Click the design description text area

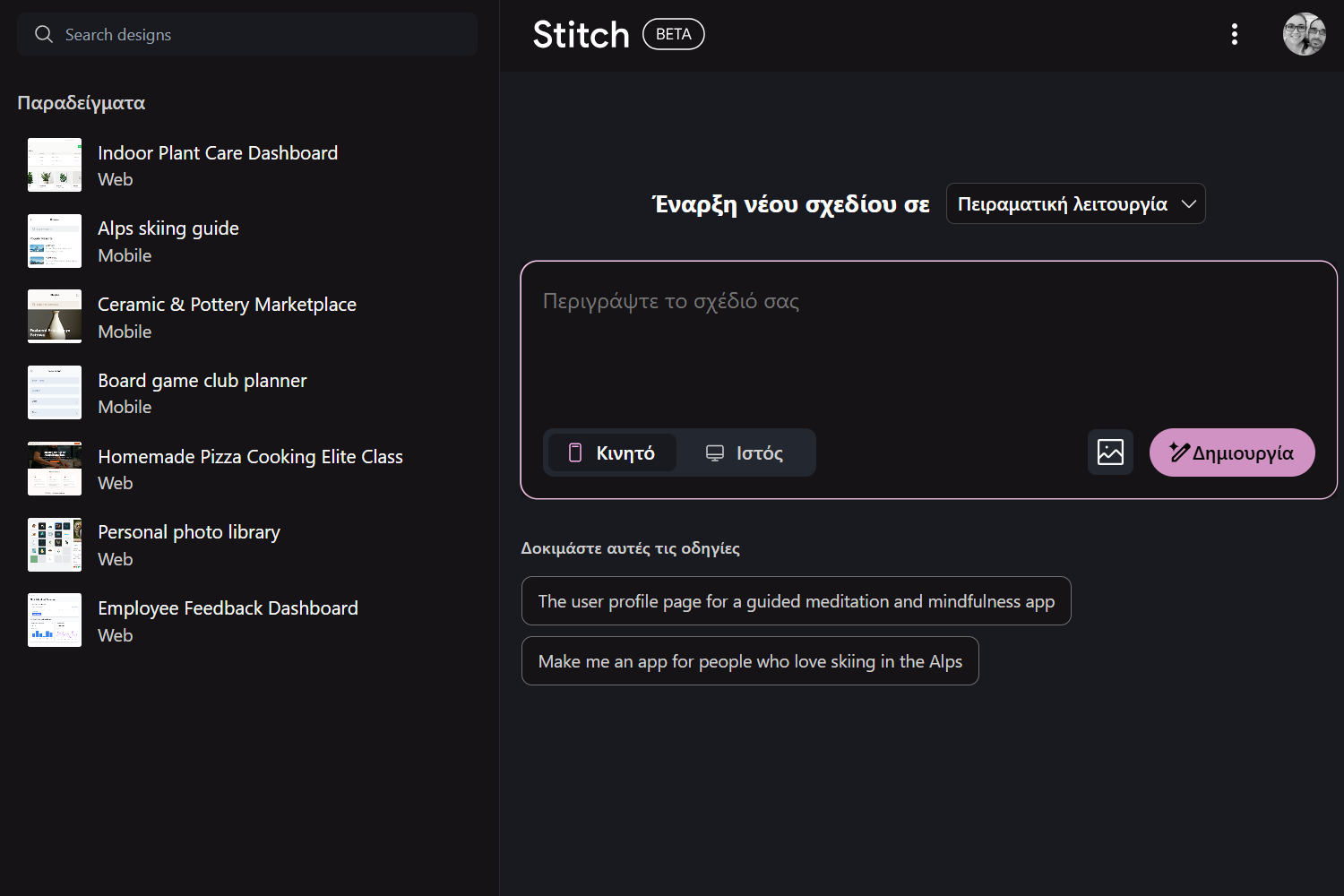tap(928, 340)
